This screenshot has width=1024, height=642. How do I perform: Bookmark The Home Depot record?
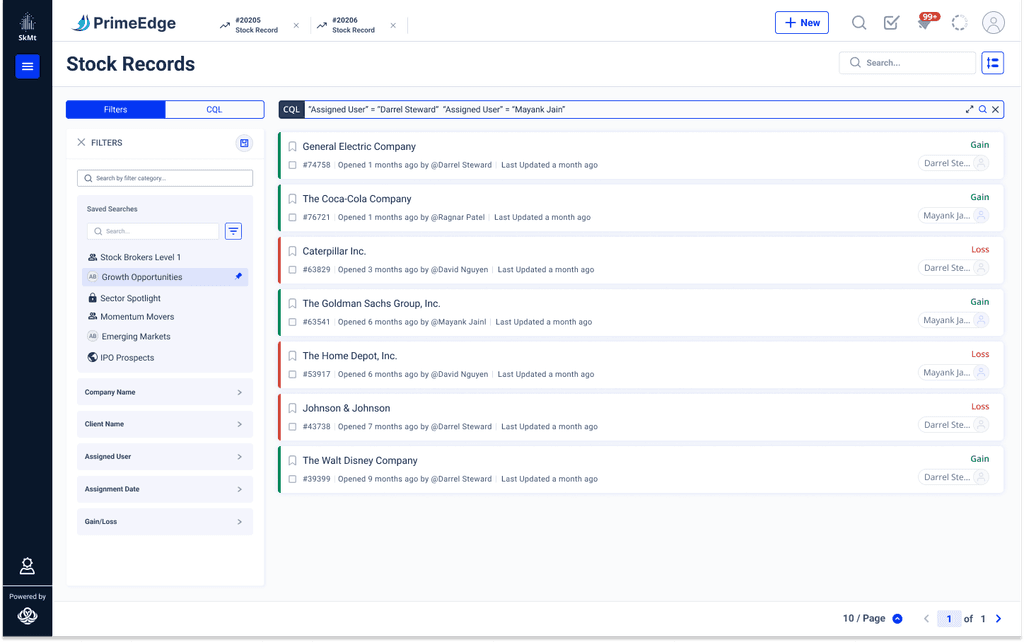click(x=293, y=356)
